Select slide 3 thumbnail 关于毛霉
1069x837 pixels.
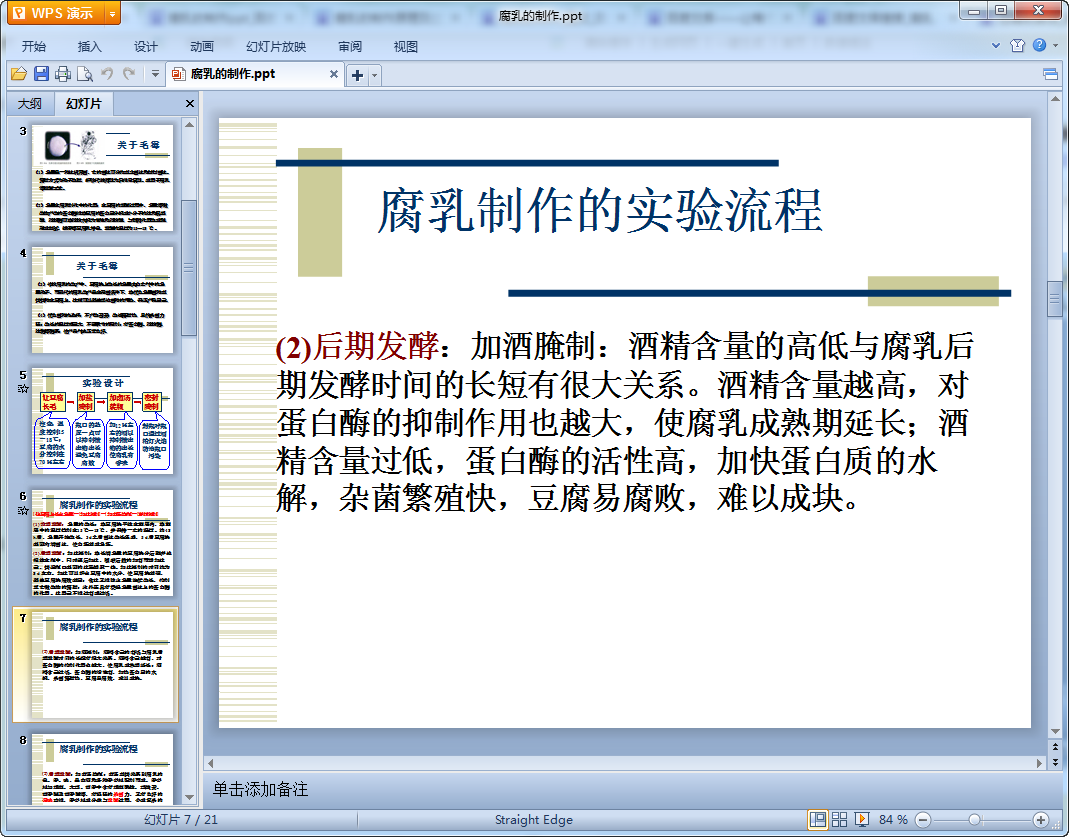tap(102, 178)
